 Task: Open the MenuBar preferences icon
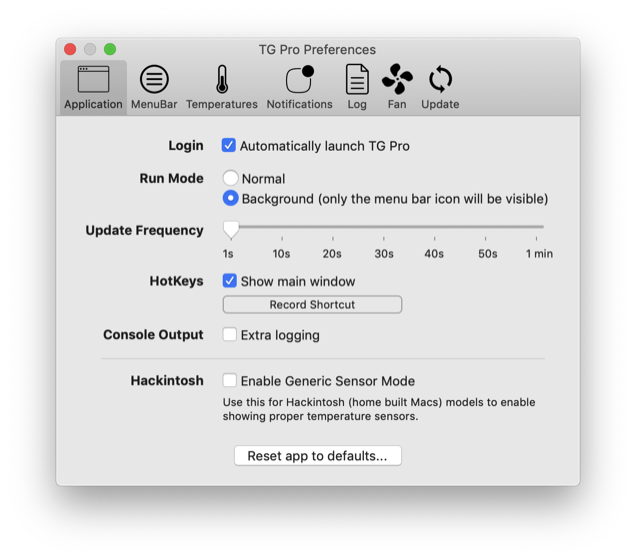point(154,79)
